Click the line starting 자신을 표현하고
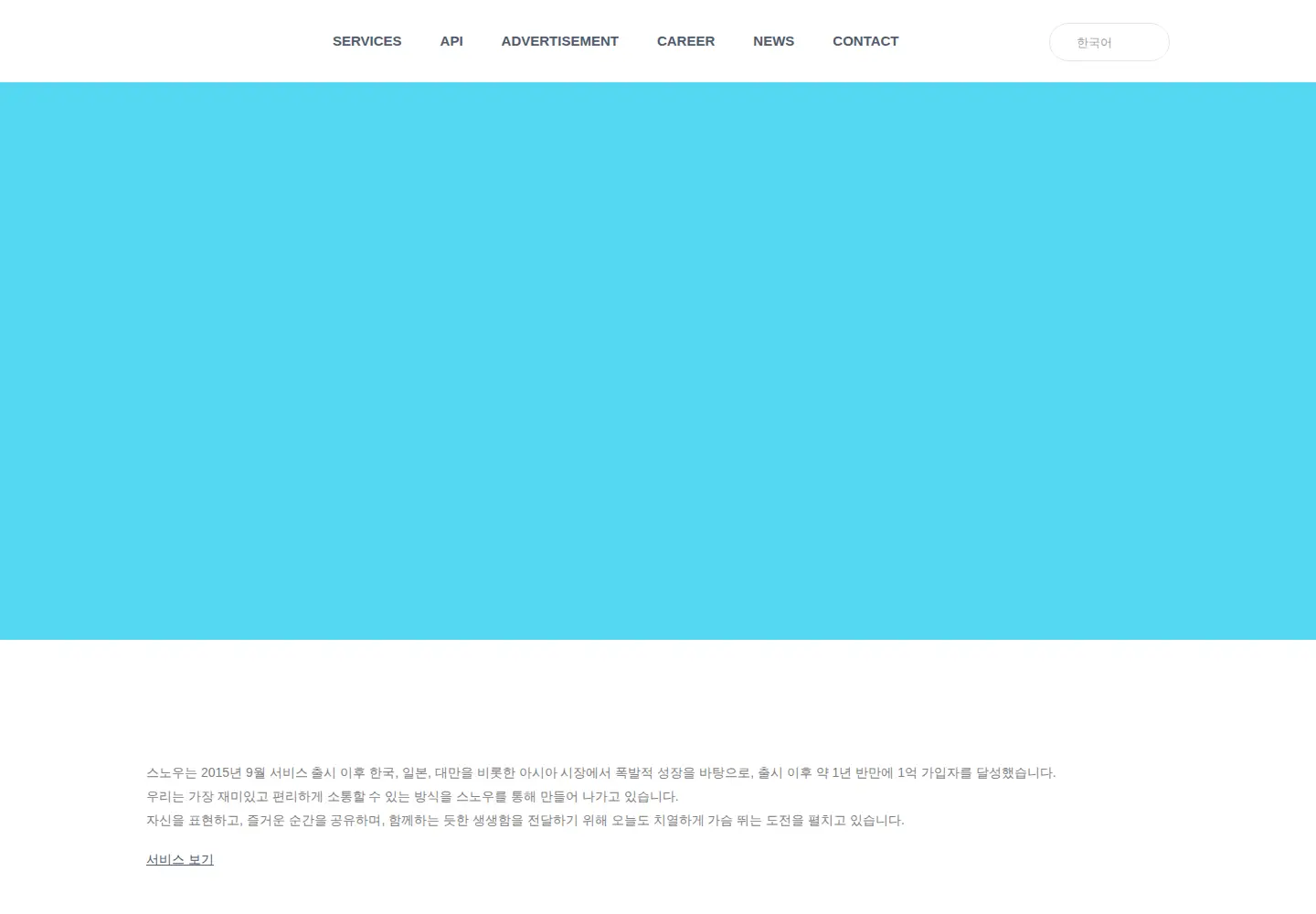 525,820
